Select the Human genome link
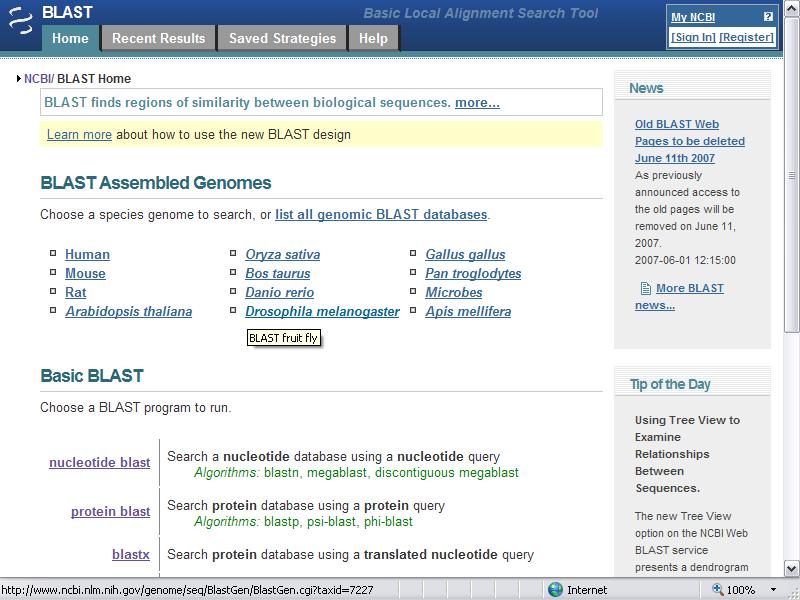The width and height of the screenshot is (800, 600). (87, 254)
